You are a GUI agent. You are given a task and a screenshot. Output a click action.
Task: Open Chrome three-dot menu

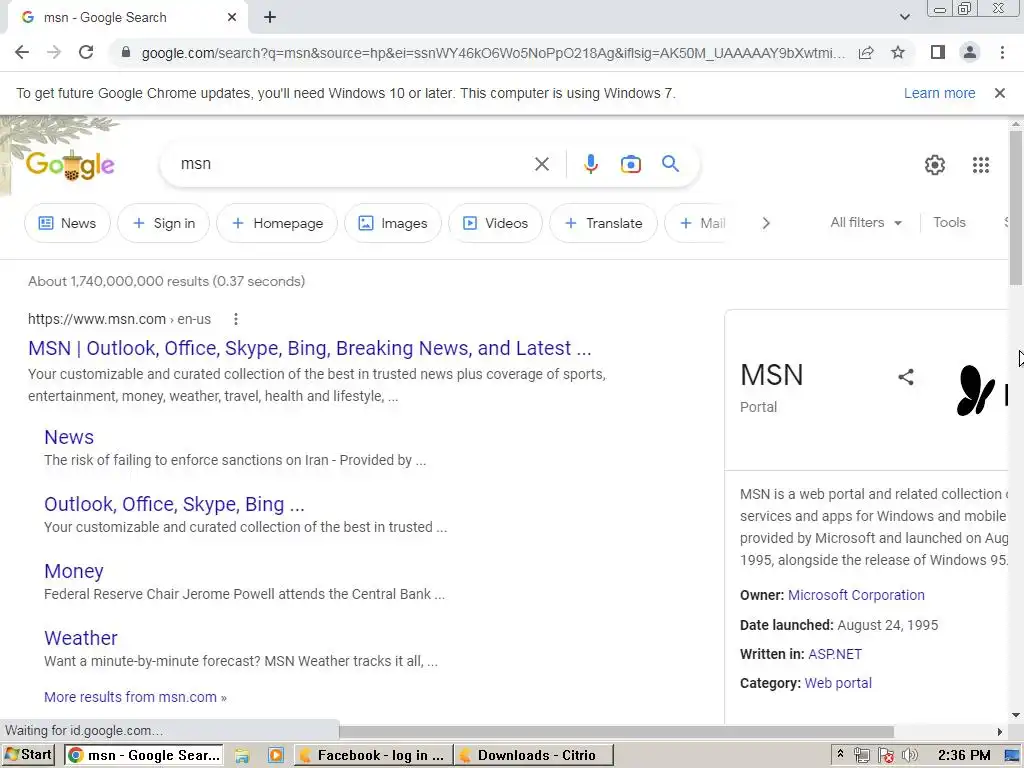[x=1002, y=52]
